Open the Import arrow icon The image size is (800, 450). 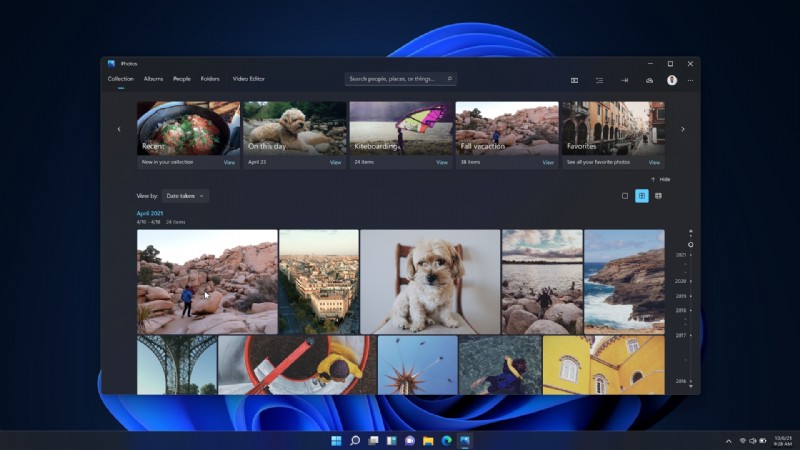click(624, 80)
